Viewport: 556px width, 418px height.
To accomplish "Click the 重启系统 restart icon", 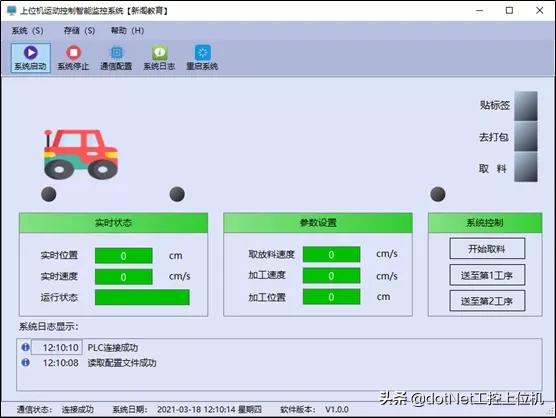I will [202, 58].
